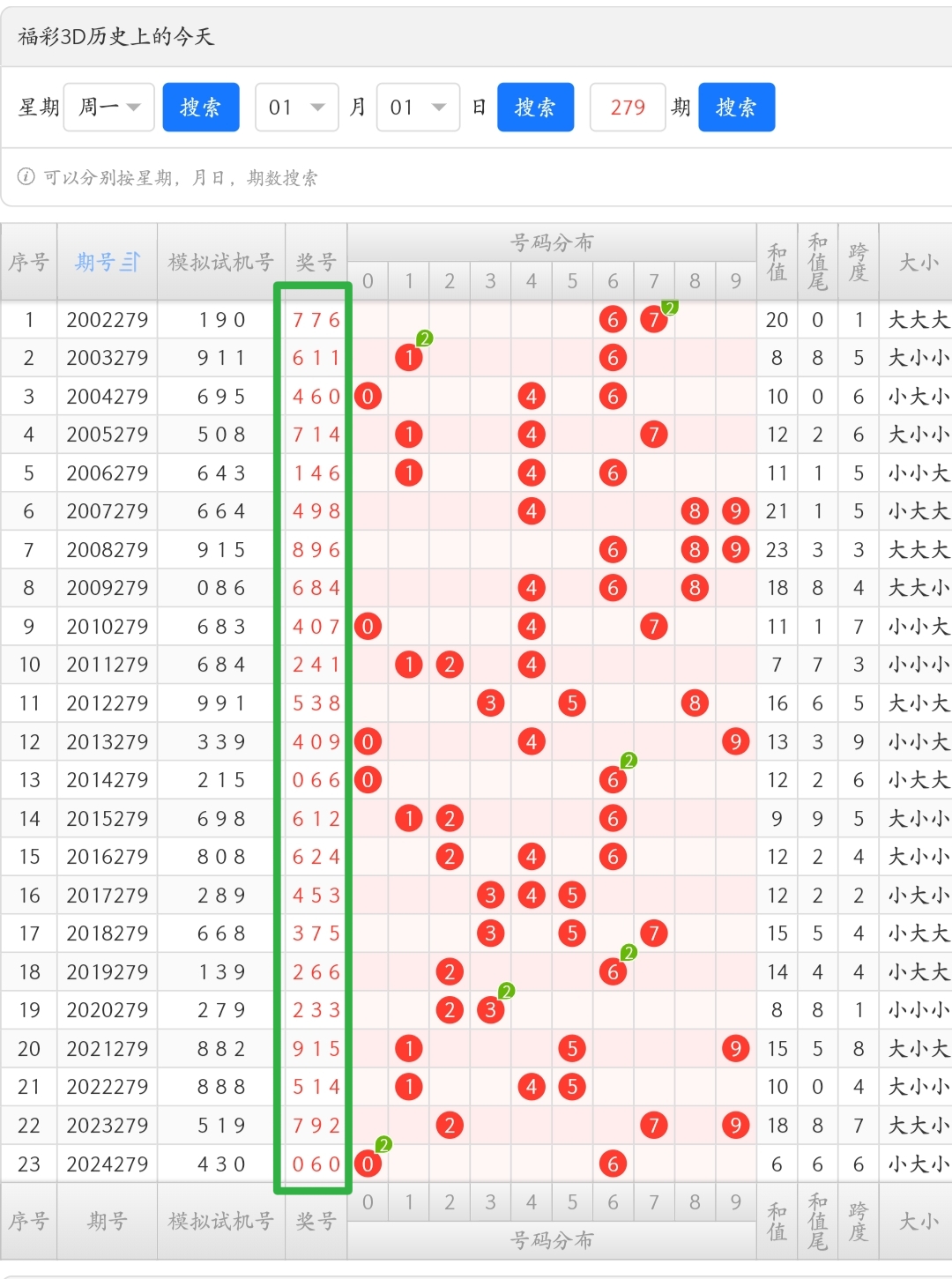Click 搜索 button next to weekday dropdown

pos(201,107)
